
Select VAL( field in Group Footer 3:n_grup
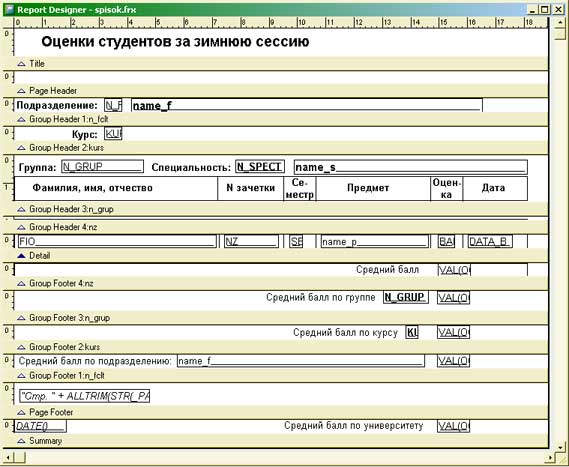454,298
